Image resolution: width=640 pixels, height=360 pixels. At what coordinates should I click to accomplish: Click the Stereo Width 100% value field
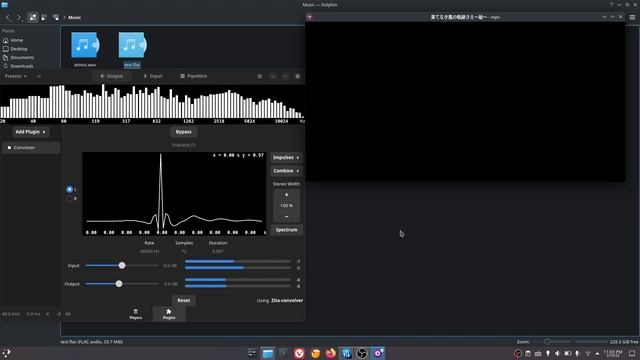[287, 205]
